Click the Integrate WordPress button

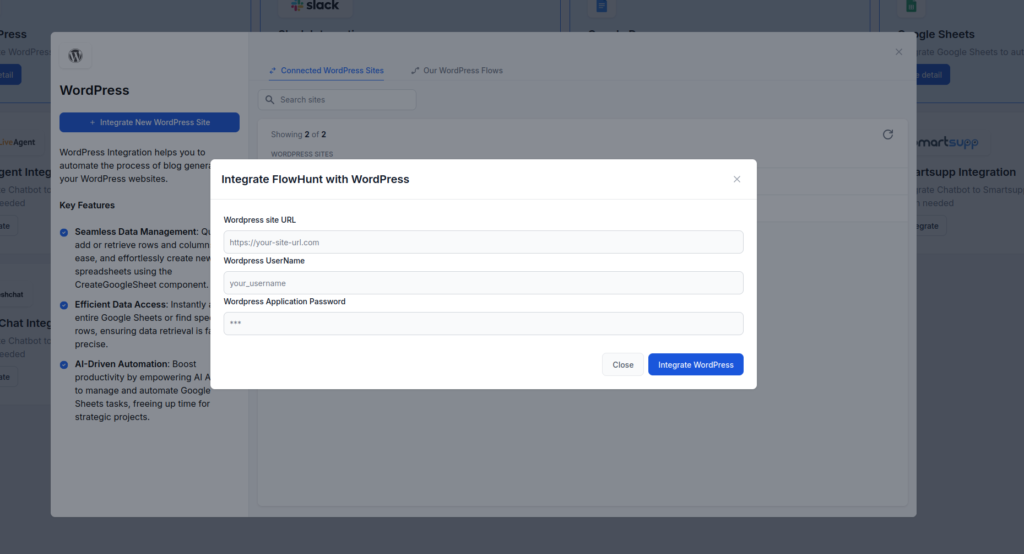(695, 365)
